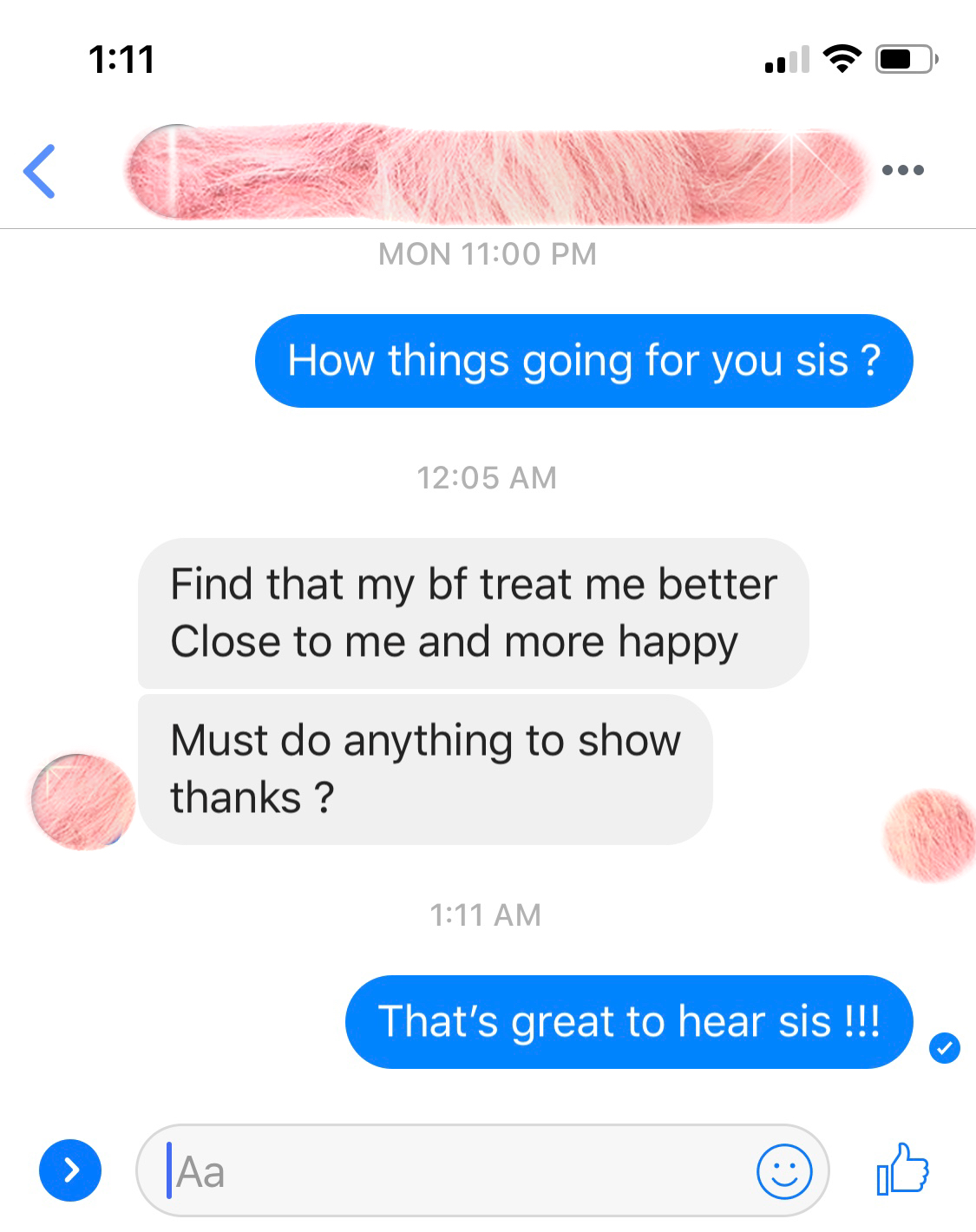The width and height of the screenshot is (976, 1232).
Task: Tap the 1:11 status bar clock
Action: tap(121, 60)
